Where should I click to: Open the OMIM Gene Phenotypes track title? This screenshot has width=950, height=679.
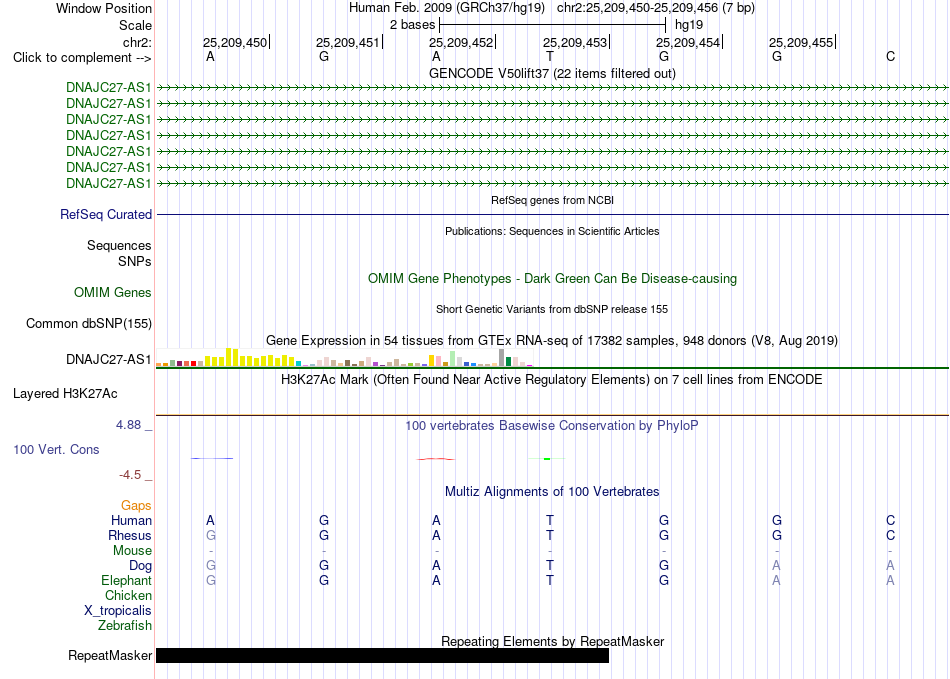(552, 279)
